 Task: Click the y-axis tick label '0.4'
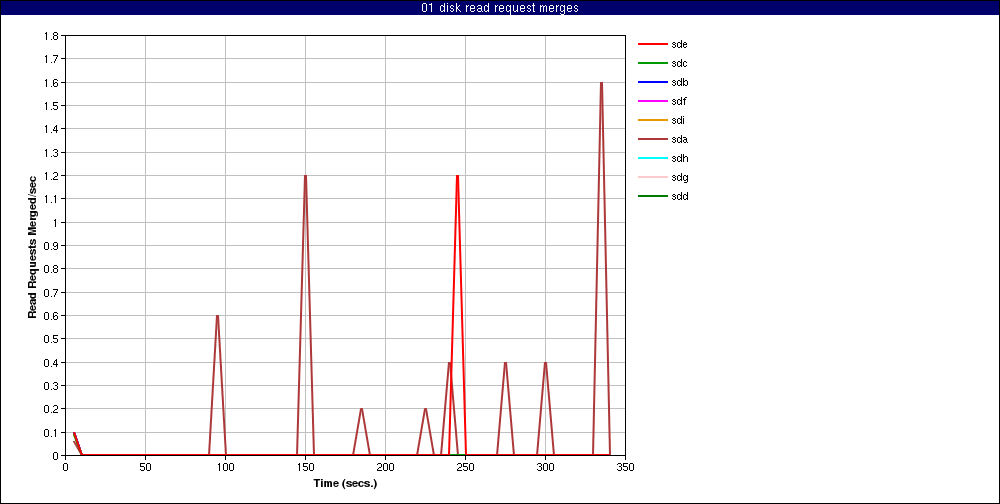click(52, 362)
